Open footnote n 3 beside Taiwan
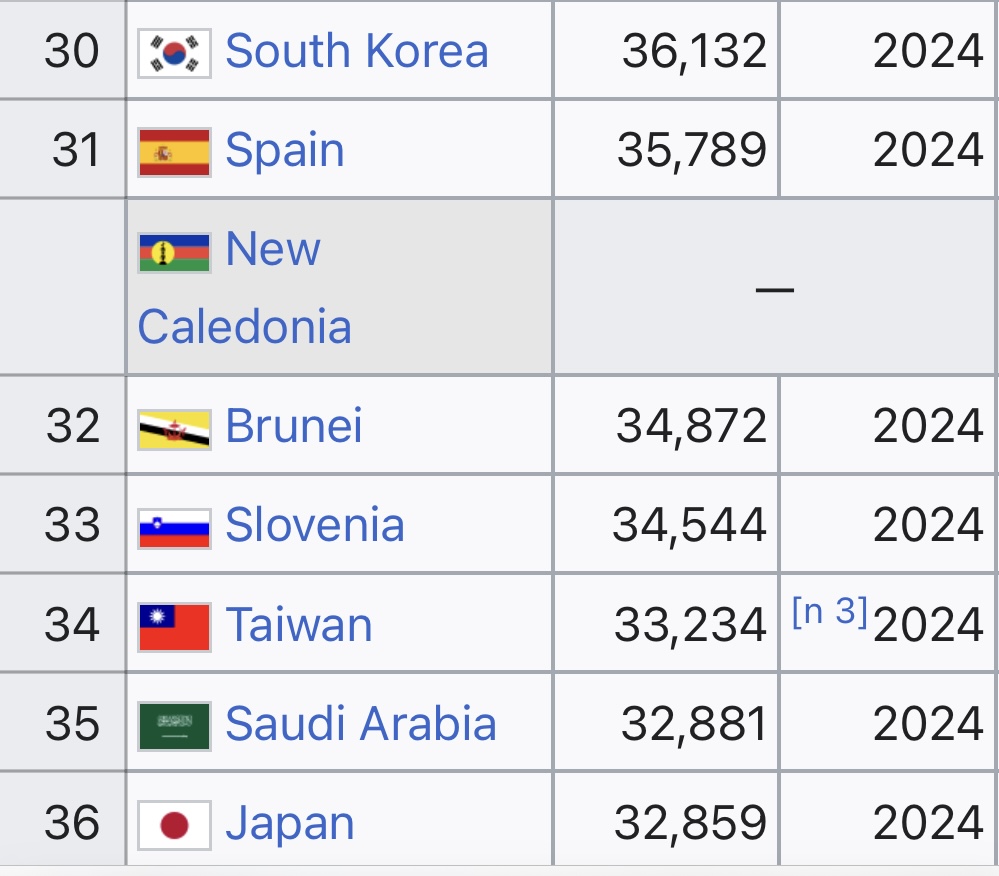The image size is (999, 876). pyautogui.click(x=829, y=612)
